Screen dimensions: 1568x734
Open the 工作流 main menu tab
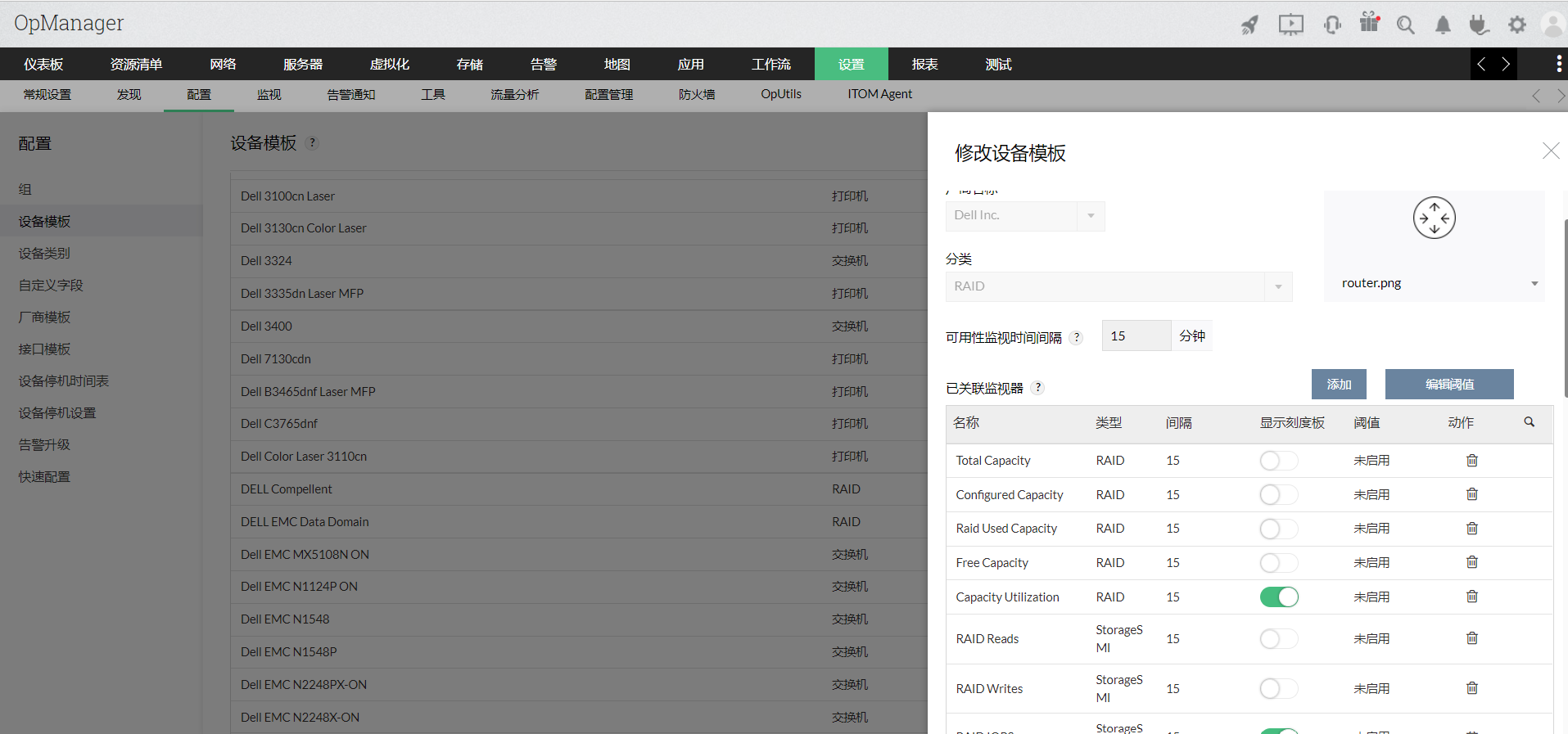coord(771,64)
